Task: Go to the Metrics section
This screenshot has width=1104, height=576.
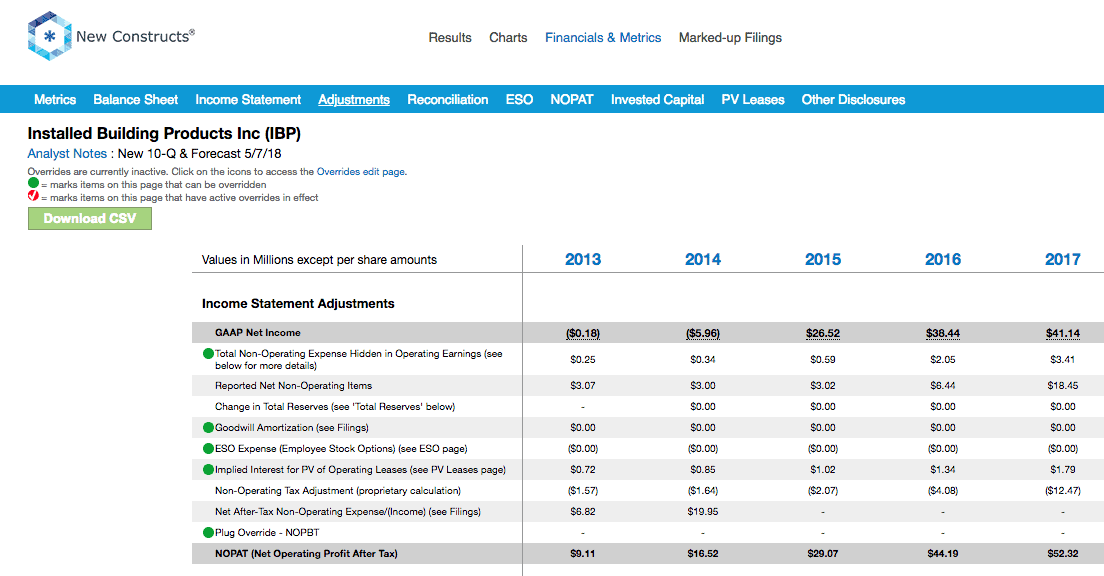Action: (x=55, y=99)
